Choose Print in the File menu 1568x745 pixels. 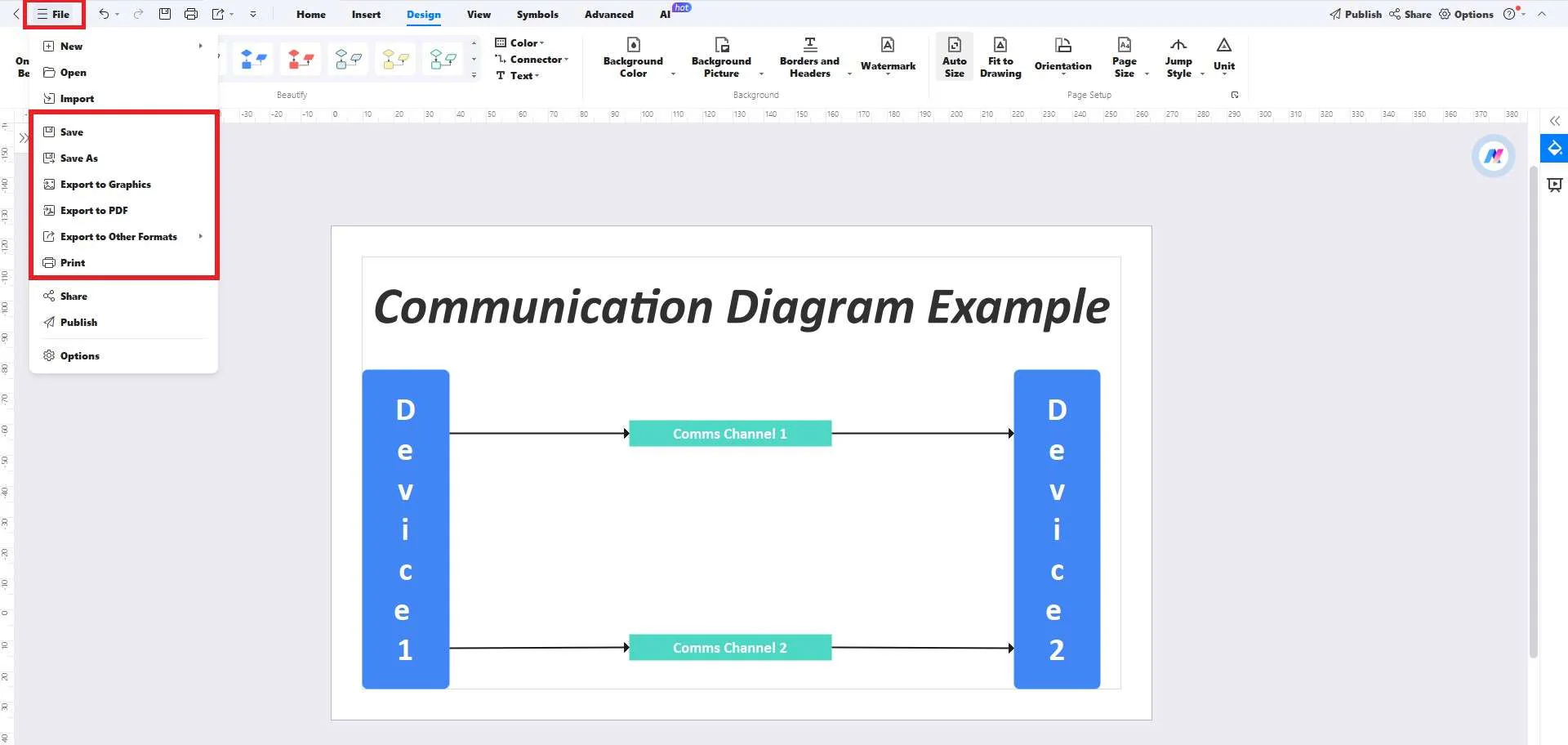124,263
